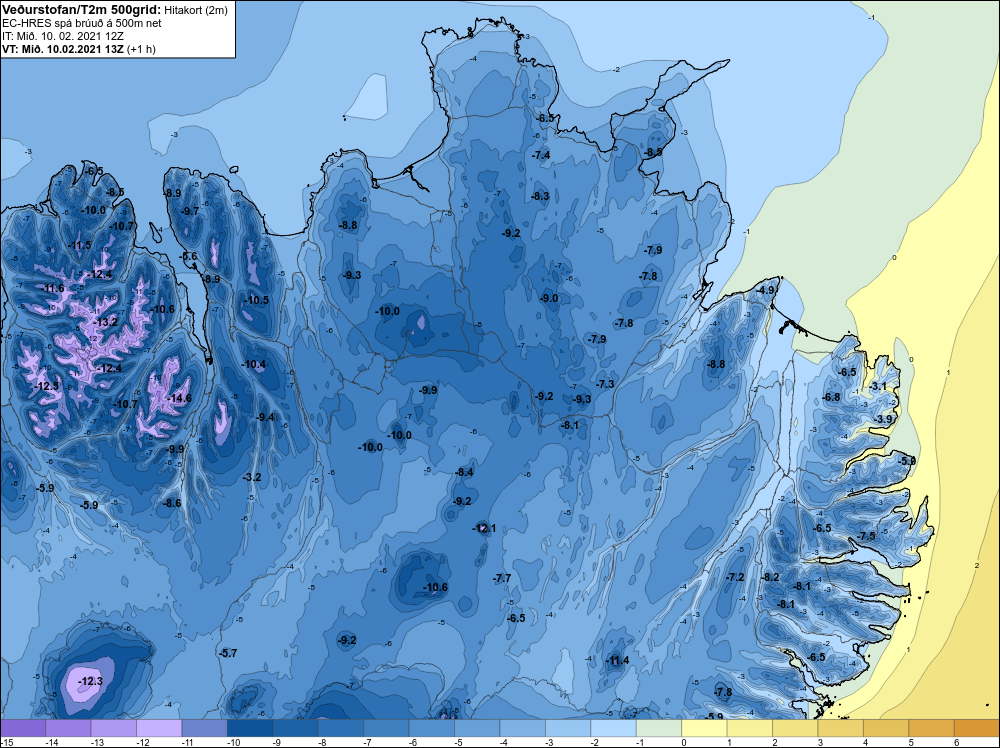The height and width of the screenshot is (748, 1000).
Task: Click the -5.7 temperature label
Action: tap(228, 653)
